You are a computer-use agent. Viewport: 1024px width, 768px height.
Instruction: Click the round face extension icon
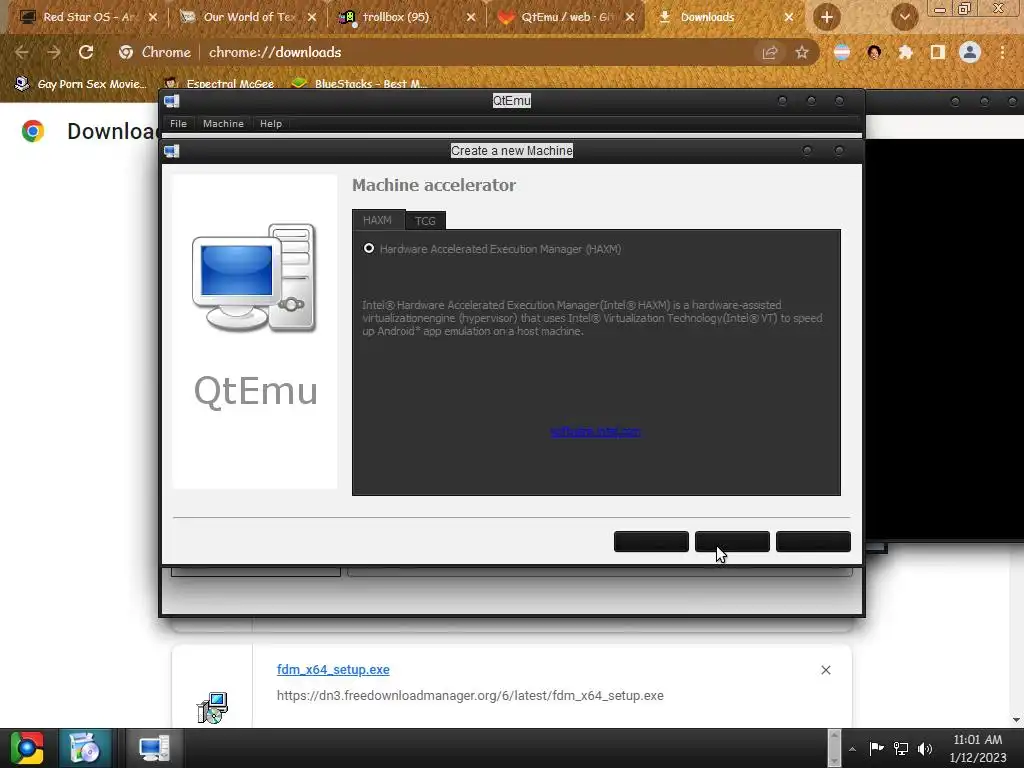(x=874, y=52)
